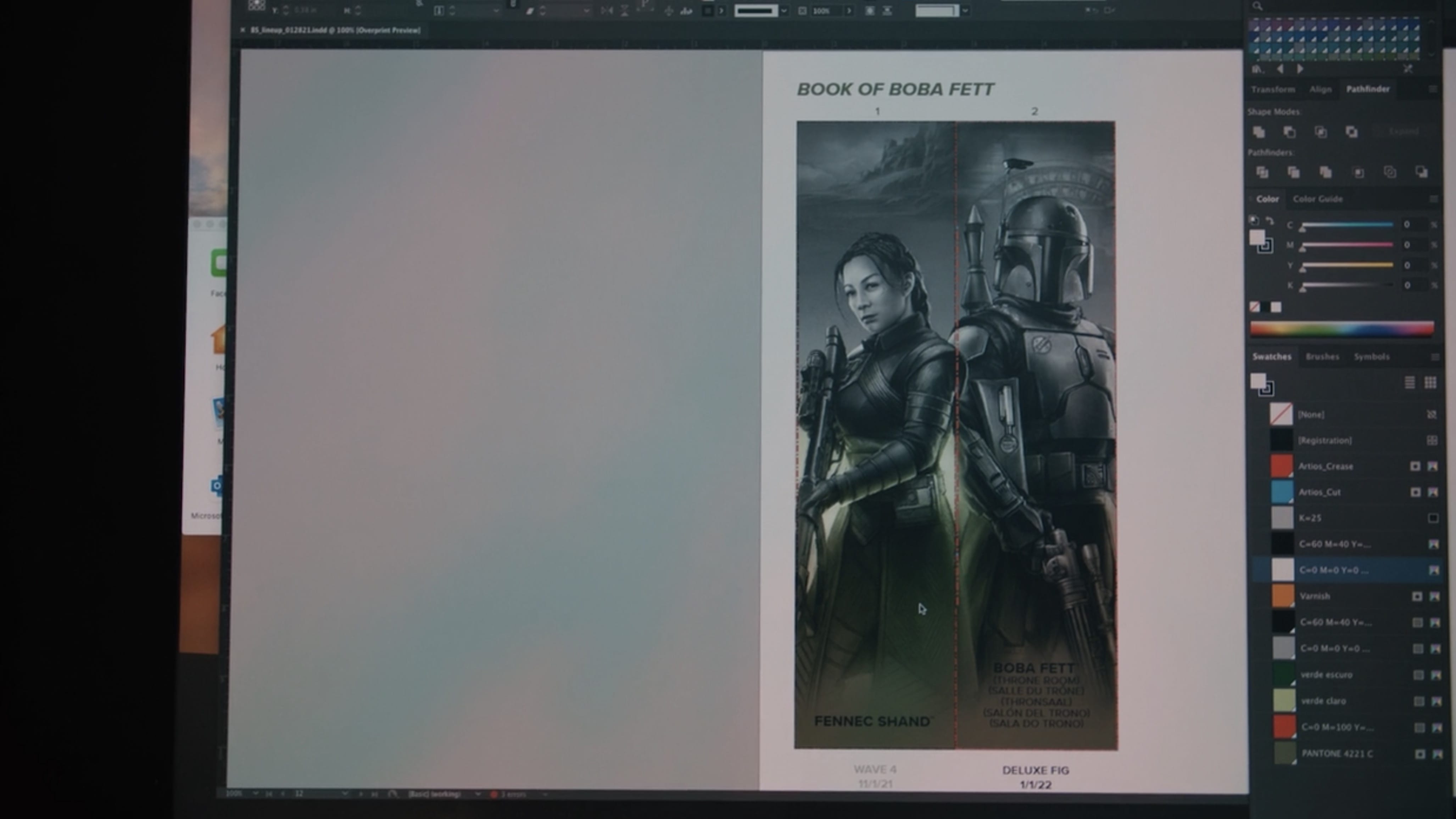Open the Color panel options menu
Screen dimensions: 1456x819
1433,199
